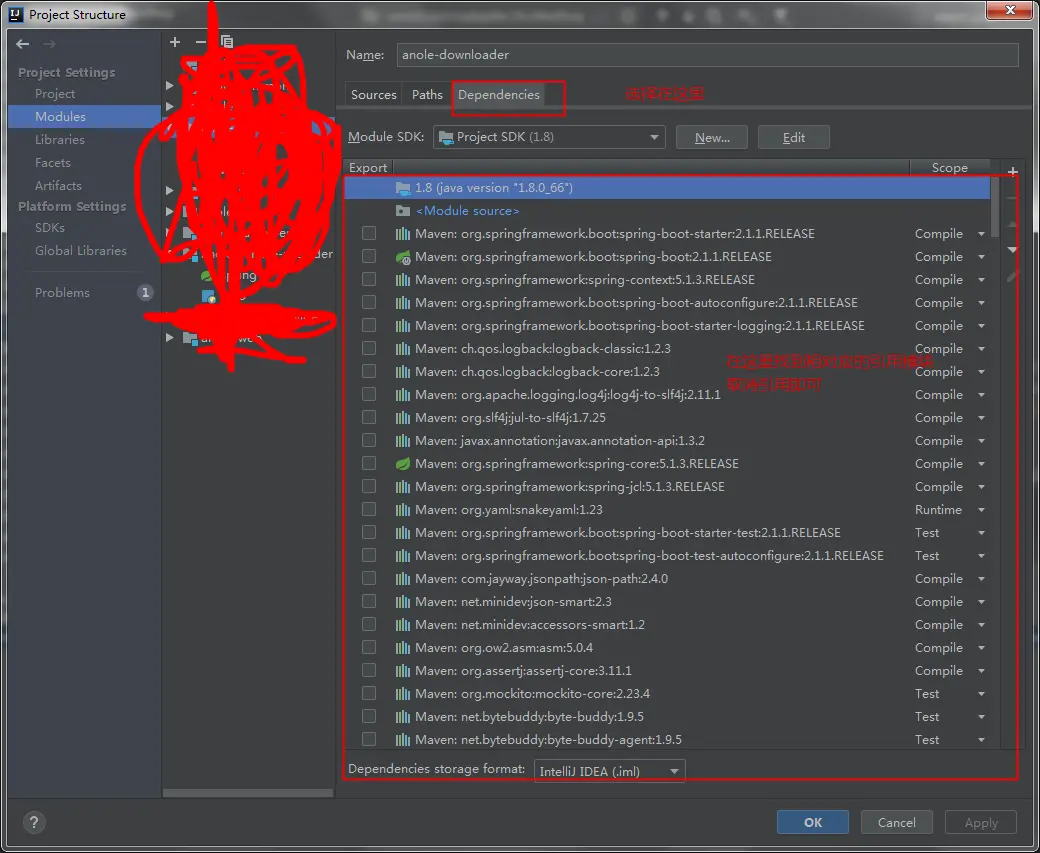Screen dimensions: 1040x853
Task: Switch to the Paths tab
Action: click(x=427, y=95)
